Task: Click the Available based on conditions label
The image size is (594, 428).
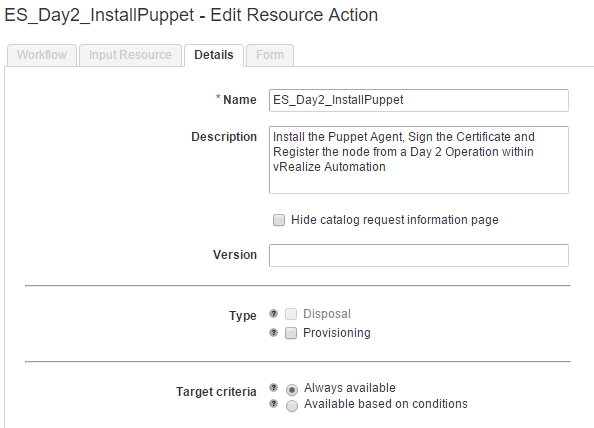Action: click(386, 404)
